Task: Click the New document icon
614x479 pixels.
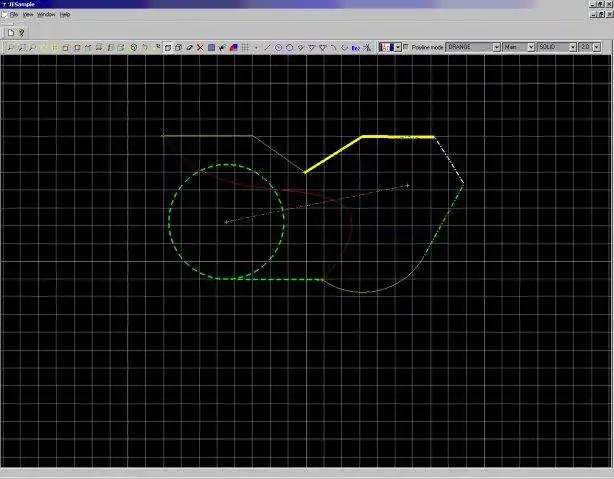Action: point(11,33)
